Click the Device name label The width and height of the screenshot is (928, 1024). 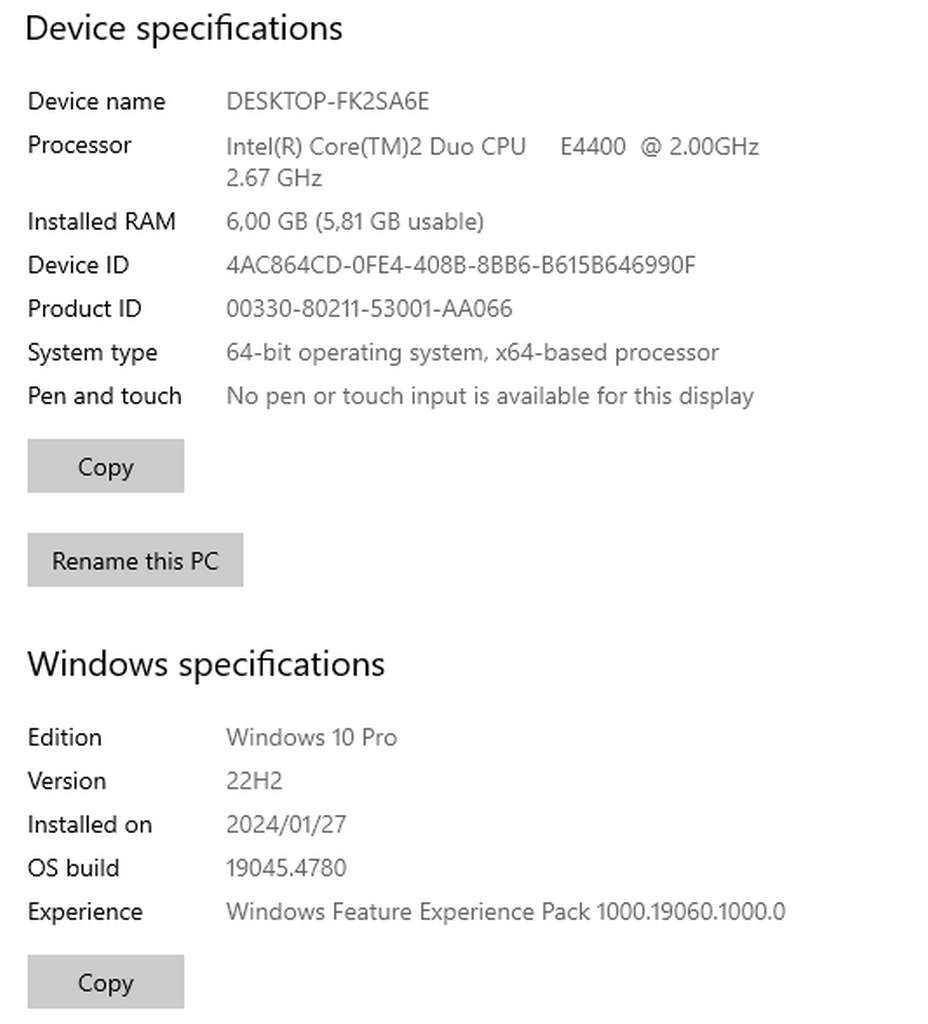[x=96, y=101]
